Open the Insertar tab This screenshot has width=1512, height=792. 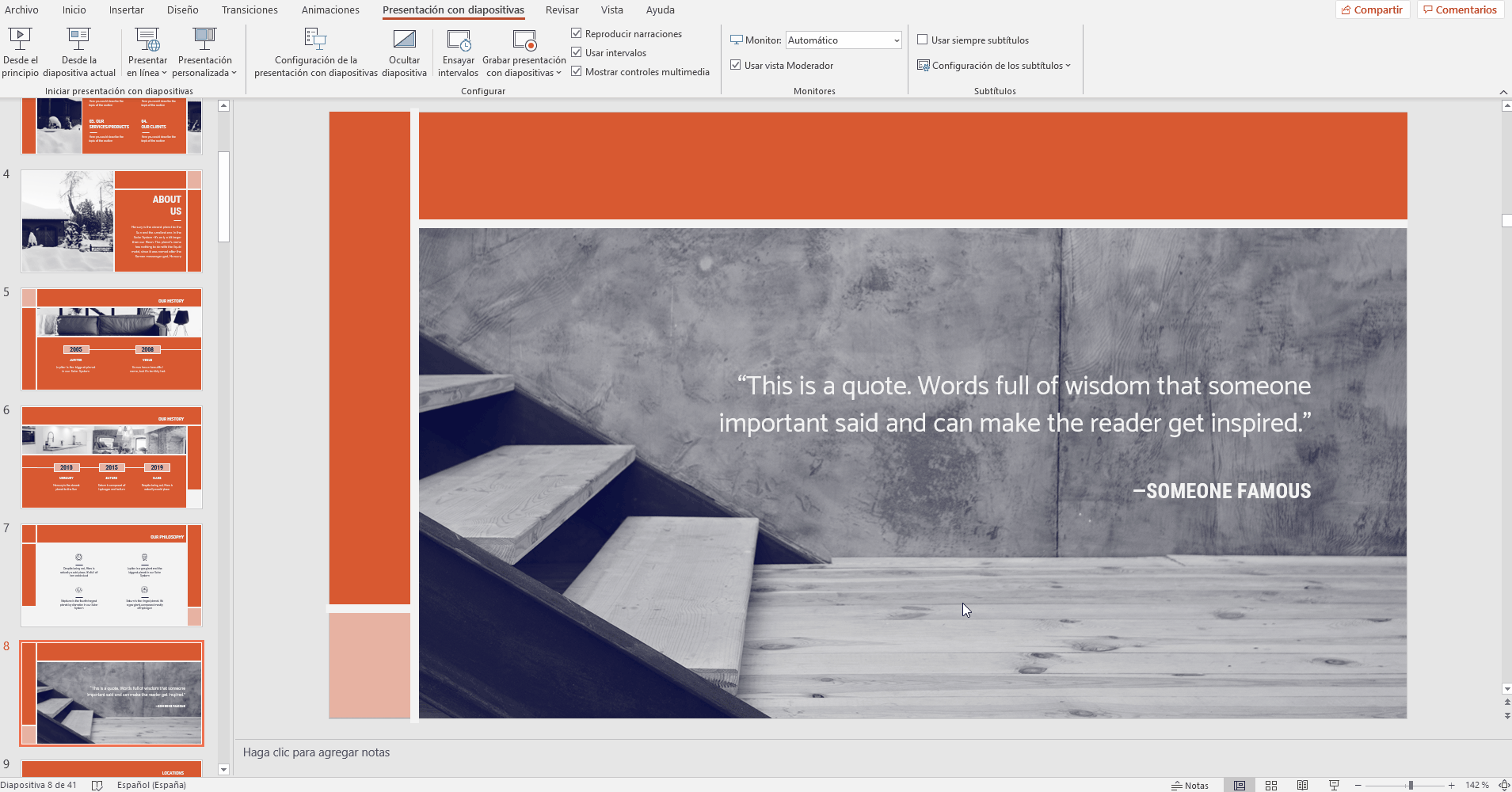127,10
